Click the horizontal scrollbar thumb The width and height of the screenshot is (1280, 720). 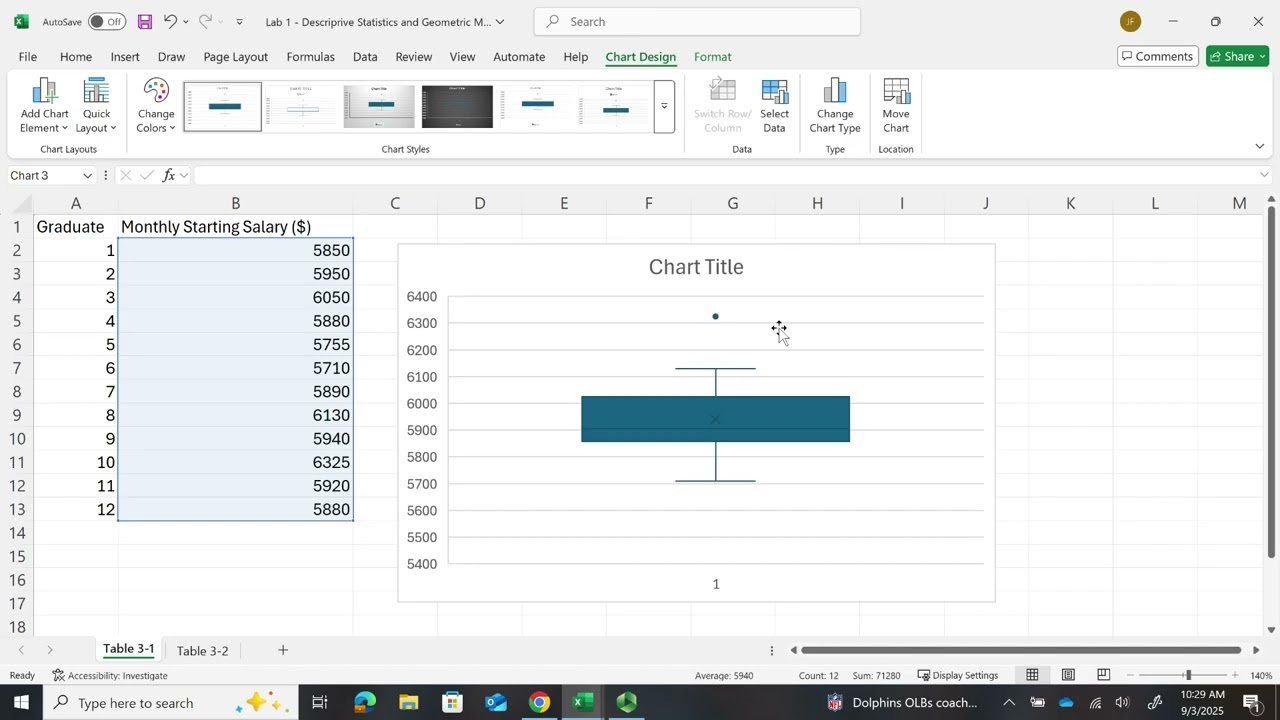click(x=1022, y=650)
